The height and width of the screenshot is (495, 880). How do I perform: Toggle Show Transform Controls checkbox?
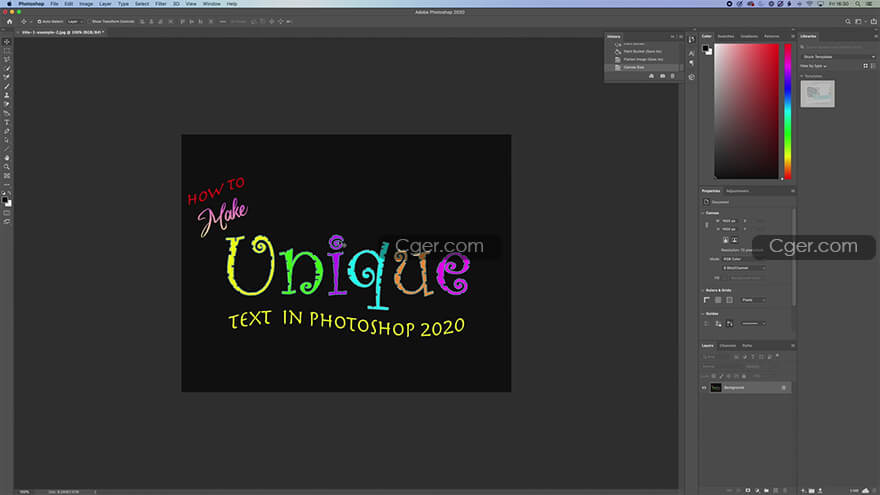pyautogui.click(x=89, y=21)
